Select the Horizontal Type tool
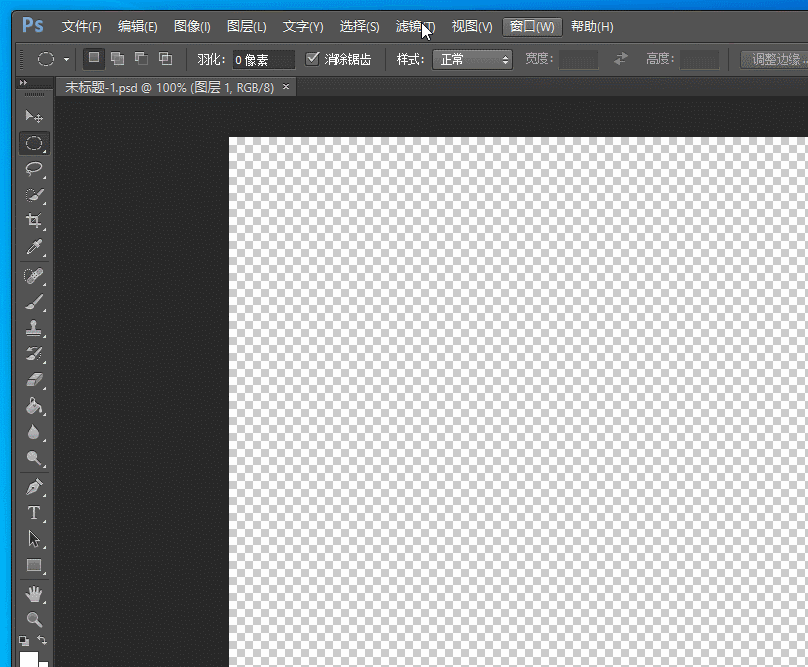Image resolution: width=808 pixels, height=667 pixels. pos(34,513)
